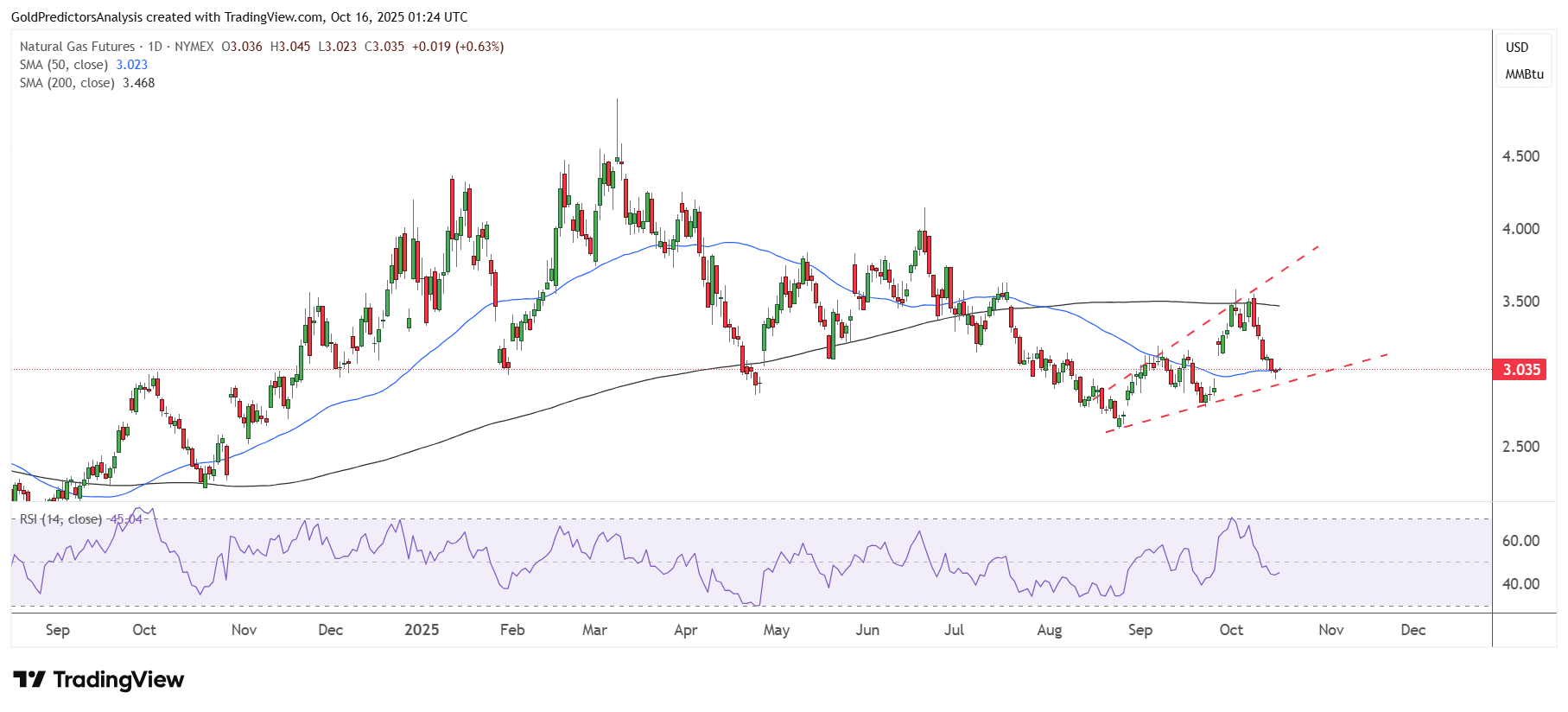
Task: Click the SMA (50, close) indicator legend
Action: (x=64, y=65)
